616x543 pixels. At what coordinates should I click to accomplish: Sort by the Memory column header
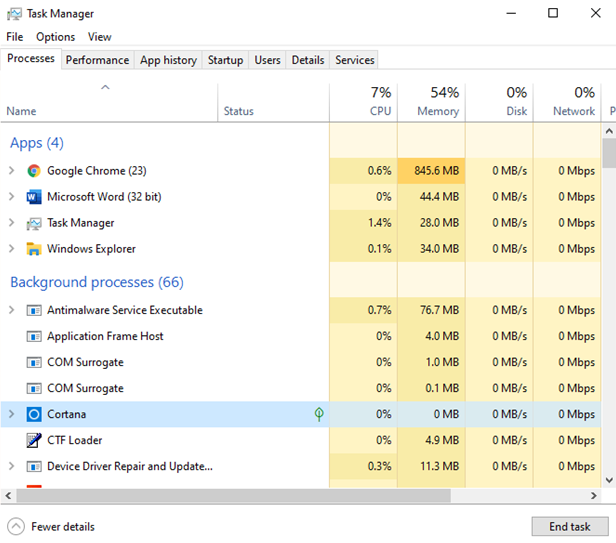431,102
